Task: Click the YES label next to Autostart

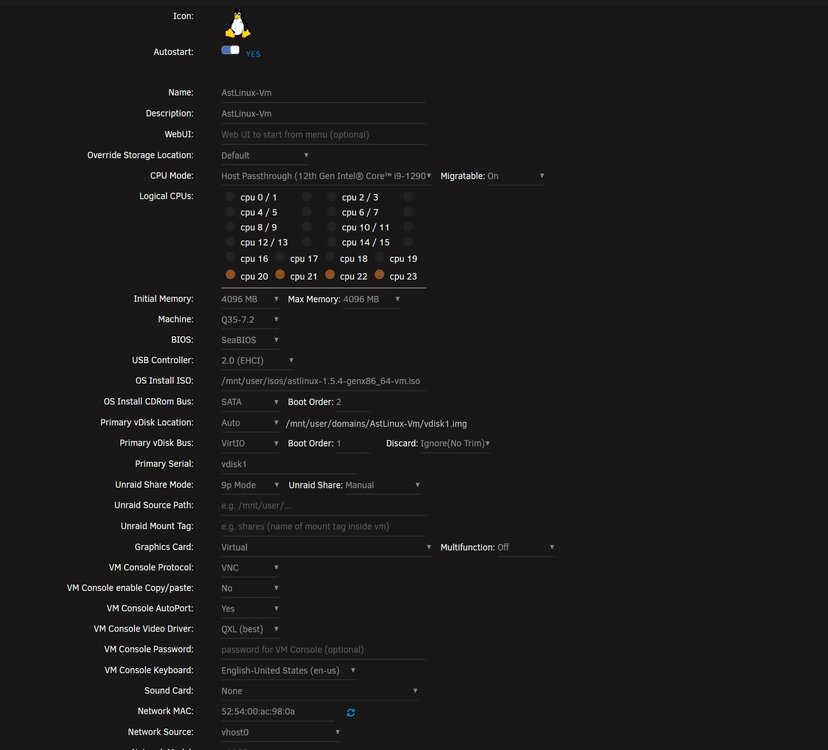Action: tap(253, 54)
